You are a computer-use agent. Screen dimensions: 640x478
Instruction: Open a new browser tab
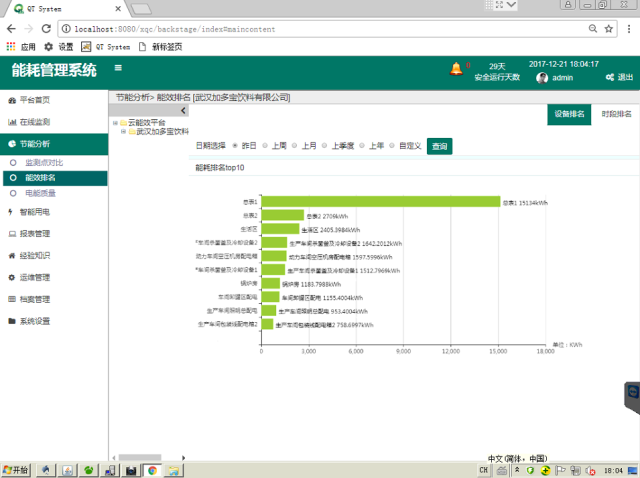click(141, 9)
